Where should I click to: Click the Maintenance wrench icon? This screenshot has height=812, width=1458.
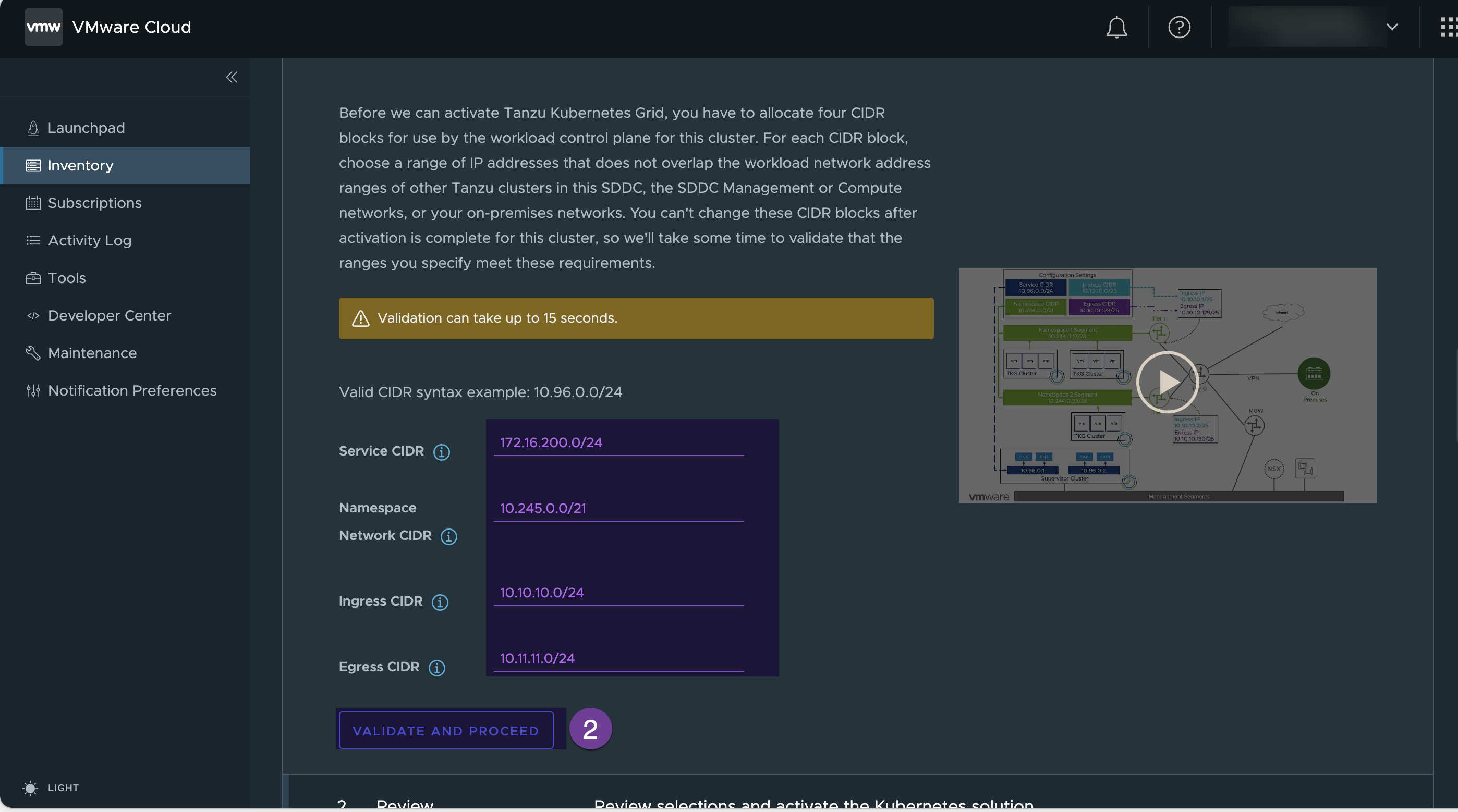coord(33,352)
